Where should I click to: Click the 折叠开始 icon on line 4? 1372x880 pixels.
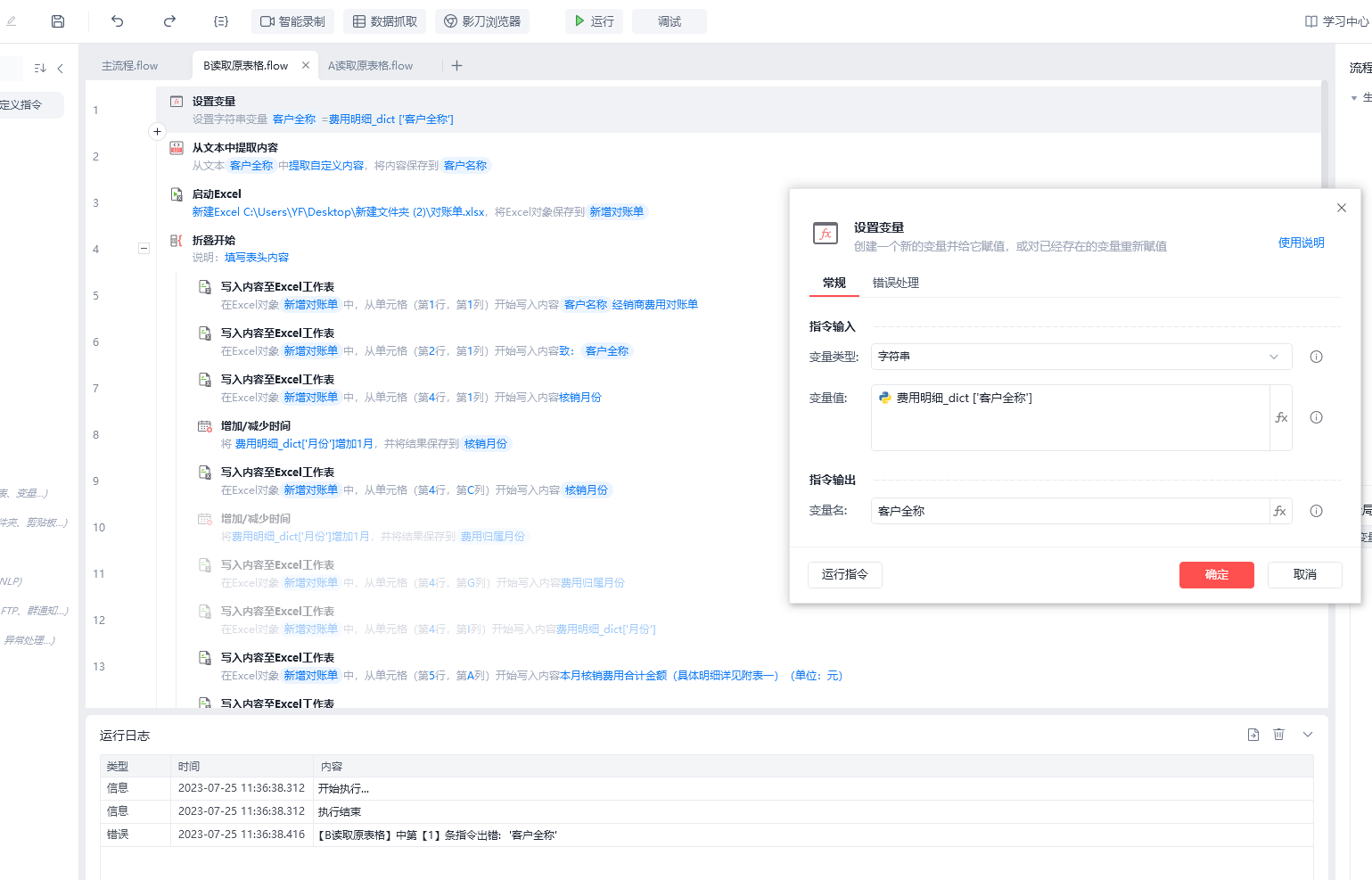[x=177, y=241]
